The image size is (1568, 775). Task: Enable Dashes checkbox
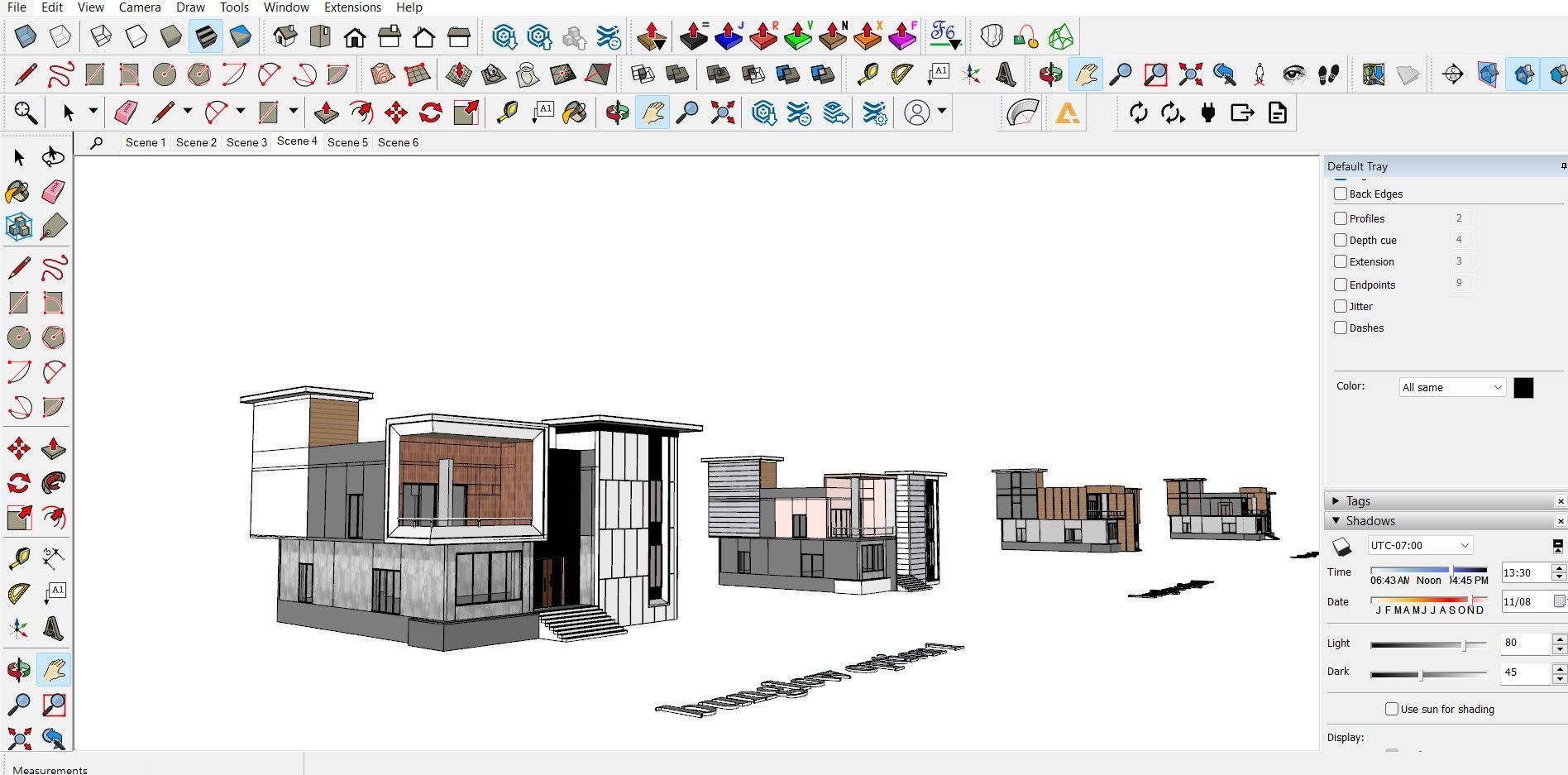[x=1341, y=328]
